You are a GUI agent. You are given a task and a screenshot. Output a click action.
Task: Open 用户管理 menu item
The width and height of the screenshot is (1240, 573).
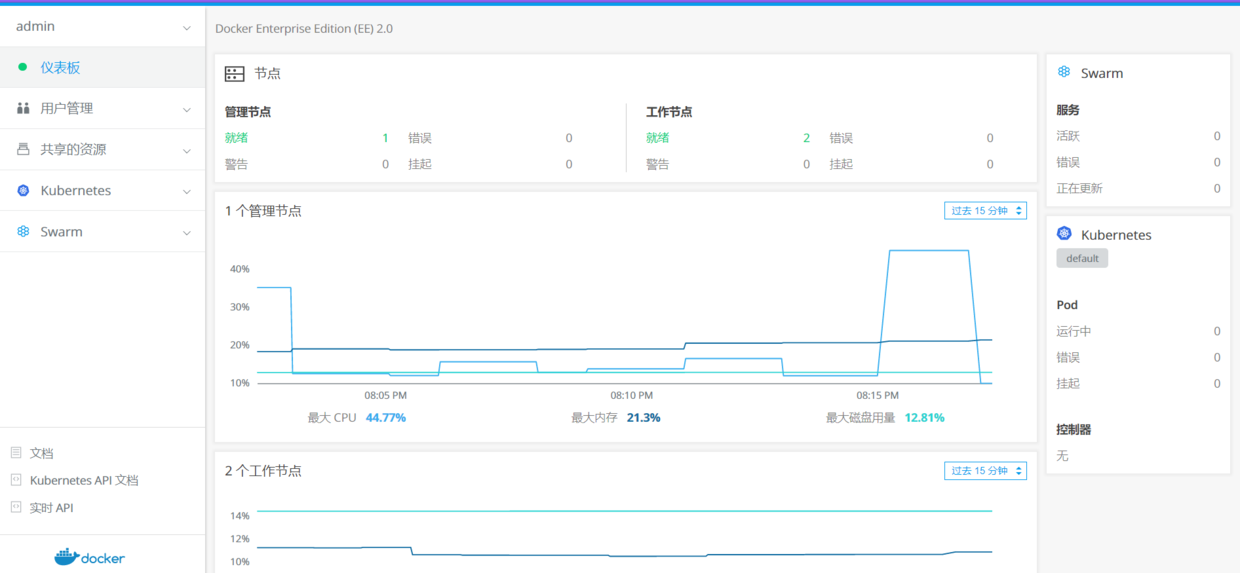[x=102, y=108]
